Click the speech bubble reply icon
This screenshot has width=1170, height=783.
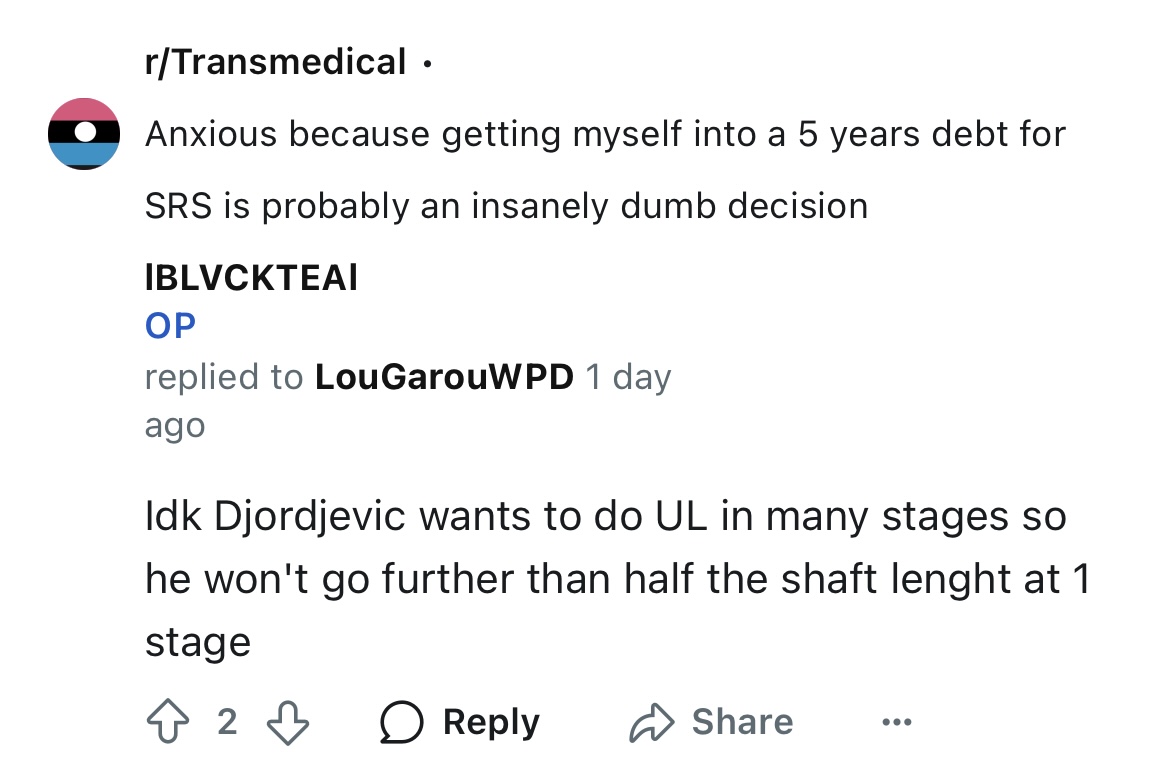pyautogui.click(x=401, y=722)
